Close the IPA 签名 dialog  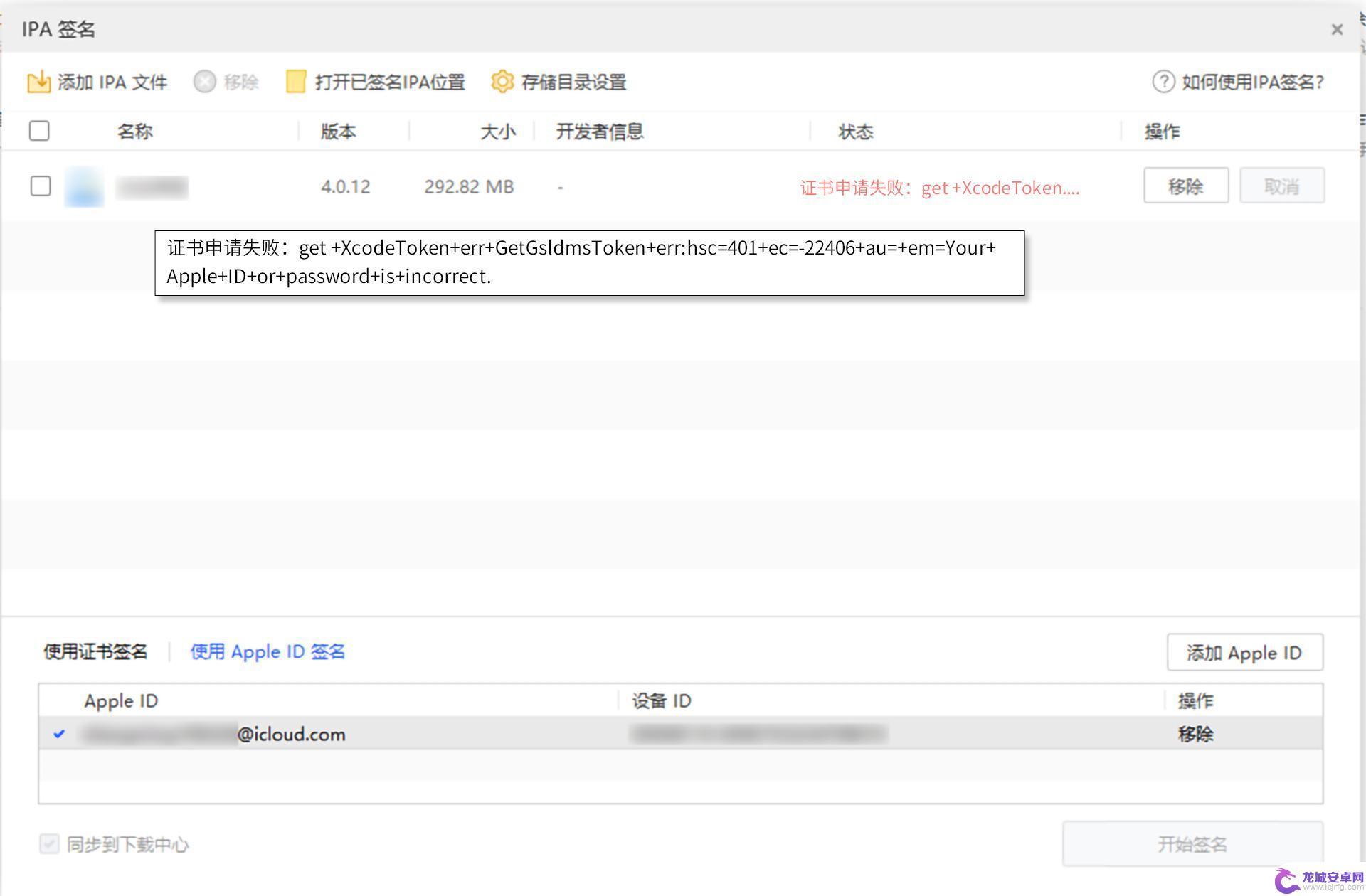coord(1337,29)
